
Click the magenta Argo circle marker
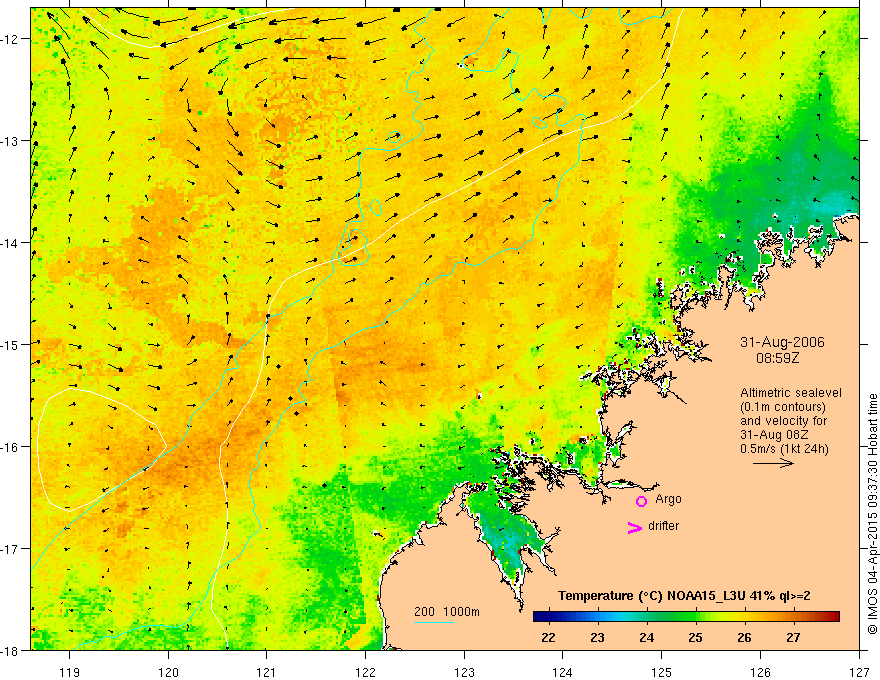pyautogui.click(x=641, y=501)
